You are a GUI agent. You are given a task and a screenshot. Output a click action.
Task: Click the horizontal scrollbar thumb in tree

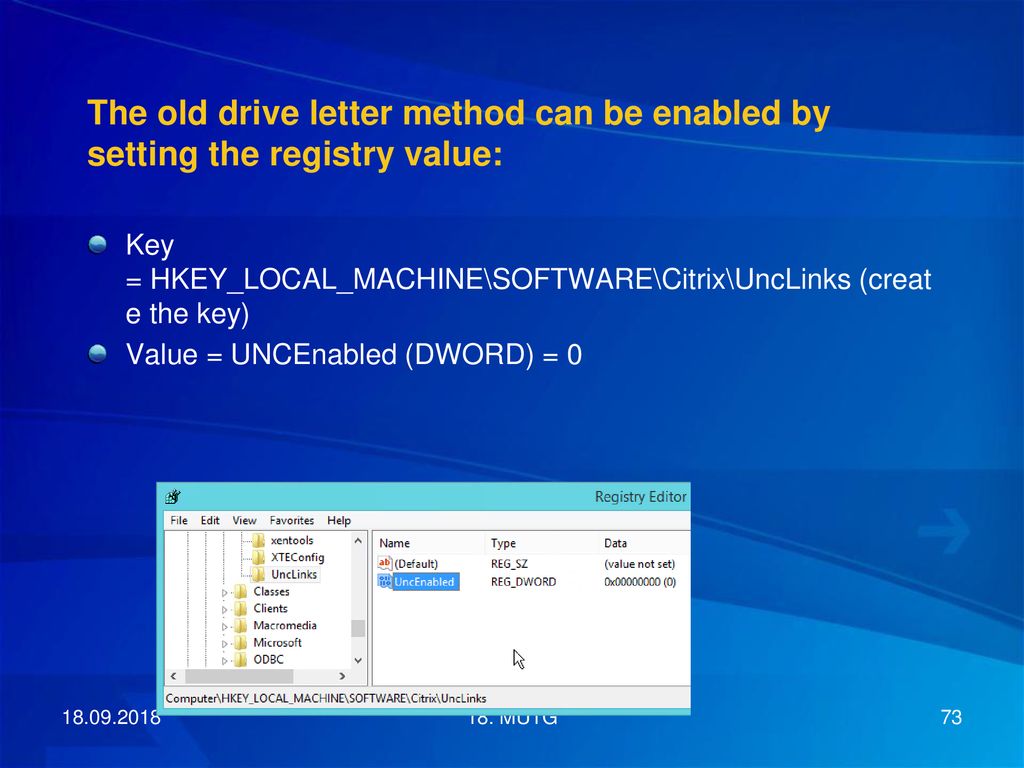pos(239,676)
